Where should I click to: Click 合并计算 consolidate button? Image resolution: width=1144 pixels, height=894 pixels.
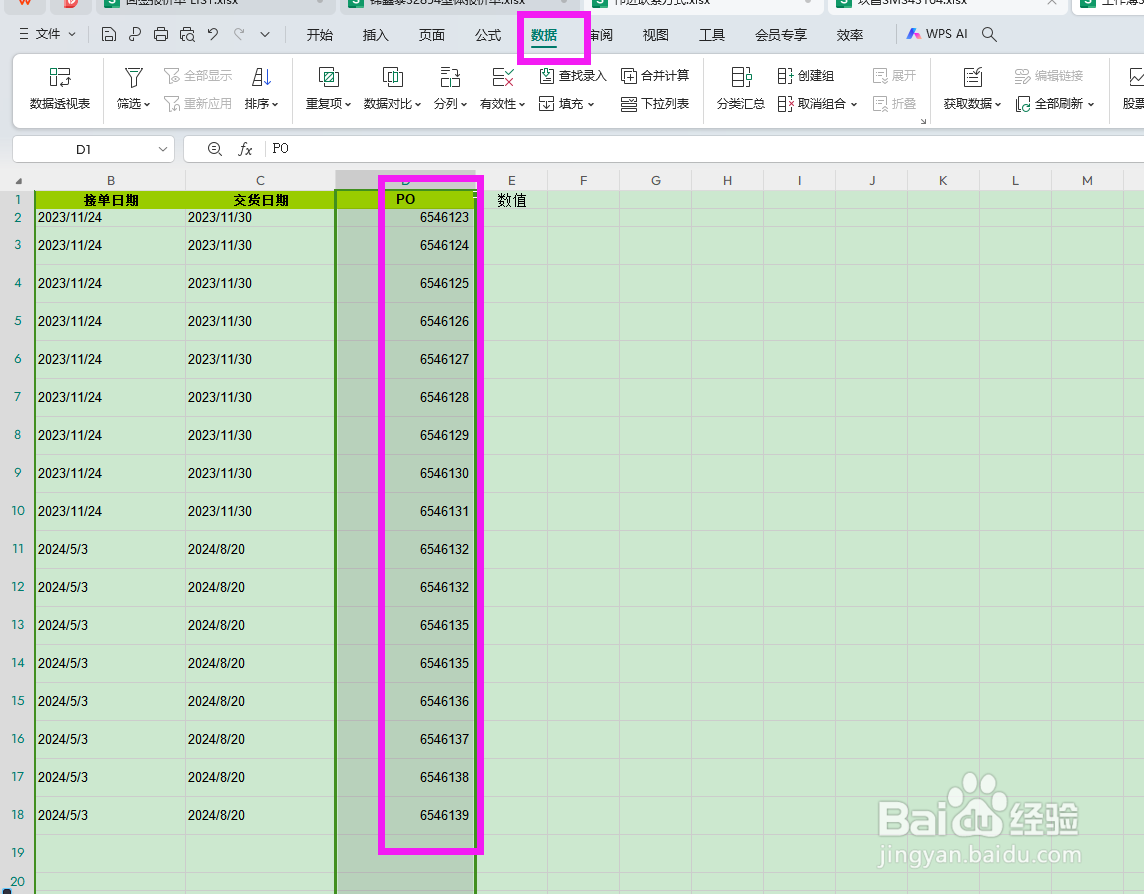(x=655, y=75)
